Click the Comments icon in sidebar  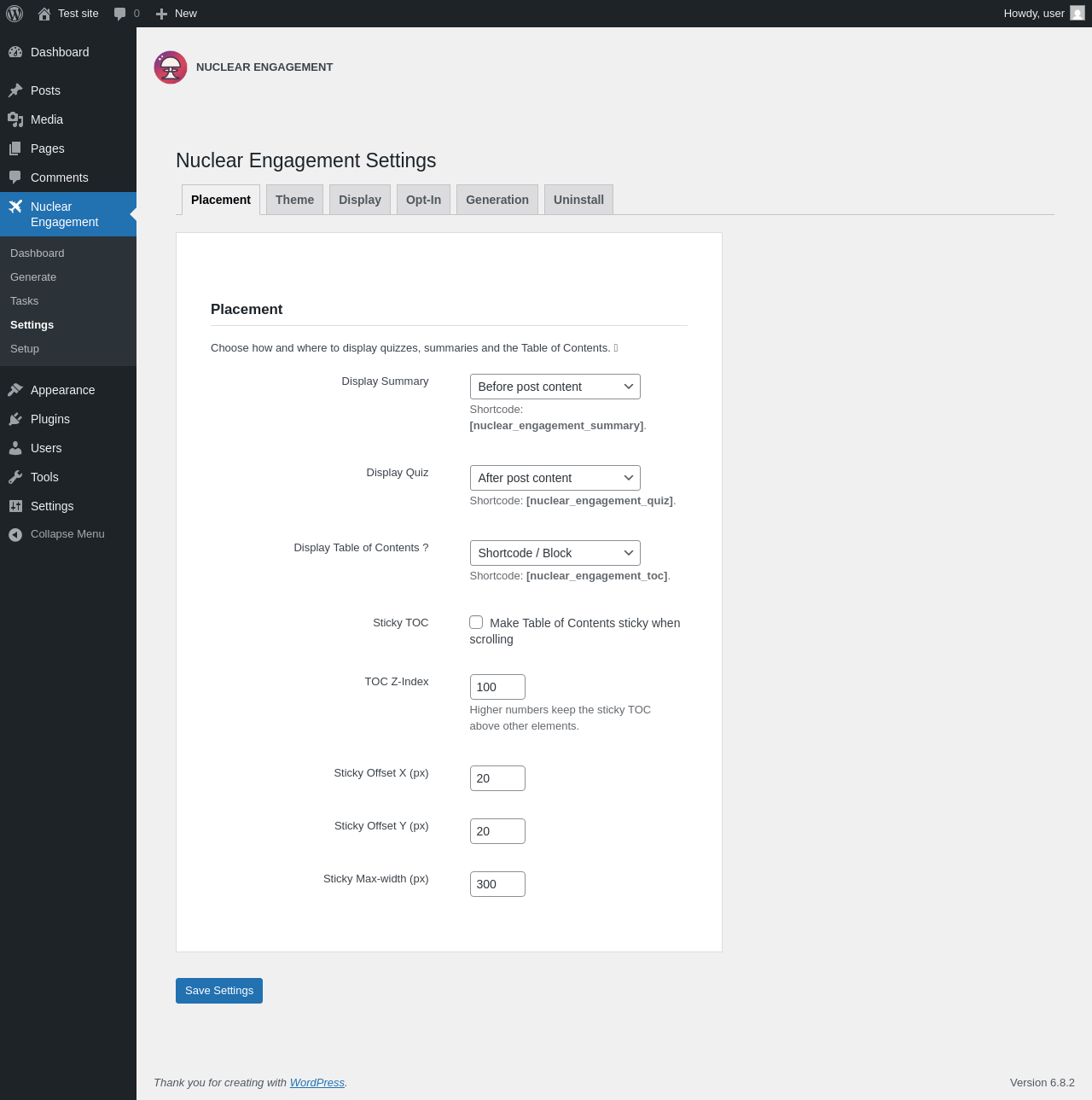(x=15, y=178)
